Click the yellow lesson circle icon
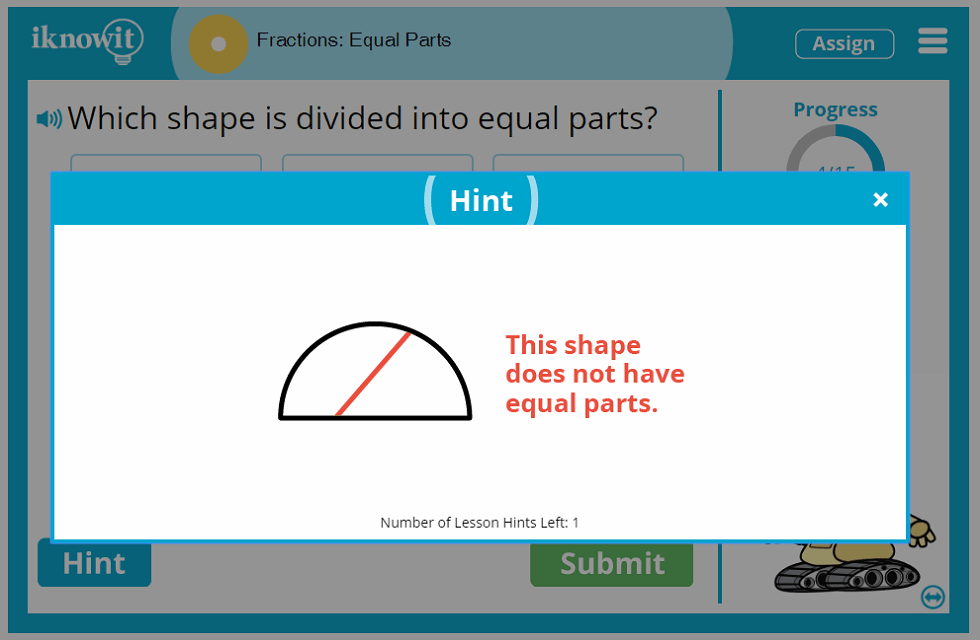 pyautogui.click(x=218, y=44)
